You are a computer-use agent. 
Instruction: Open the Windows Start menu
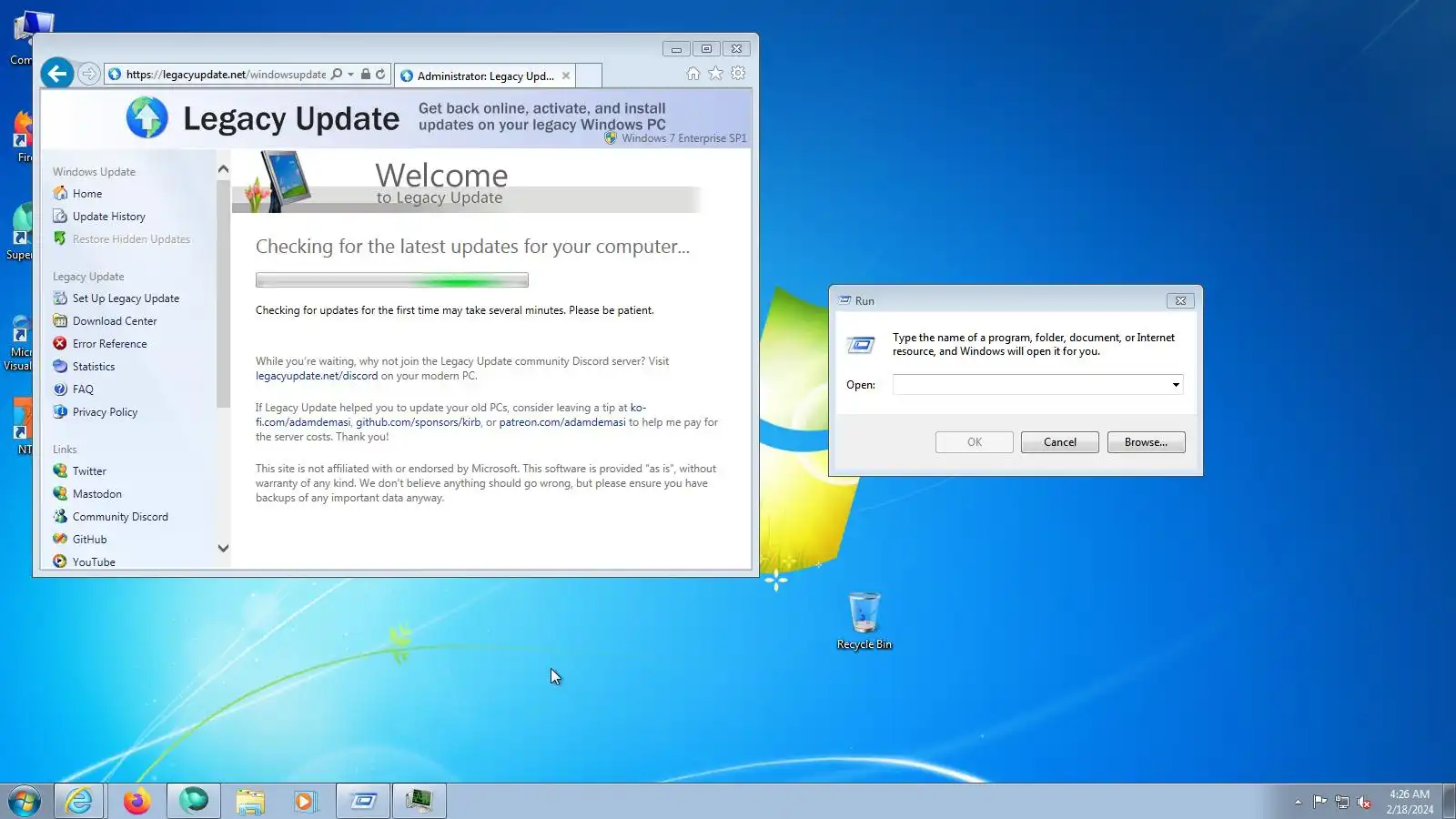point(25,802)
